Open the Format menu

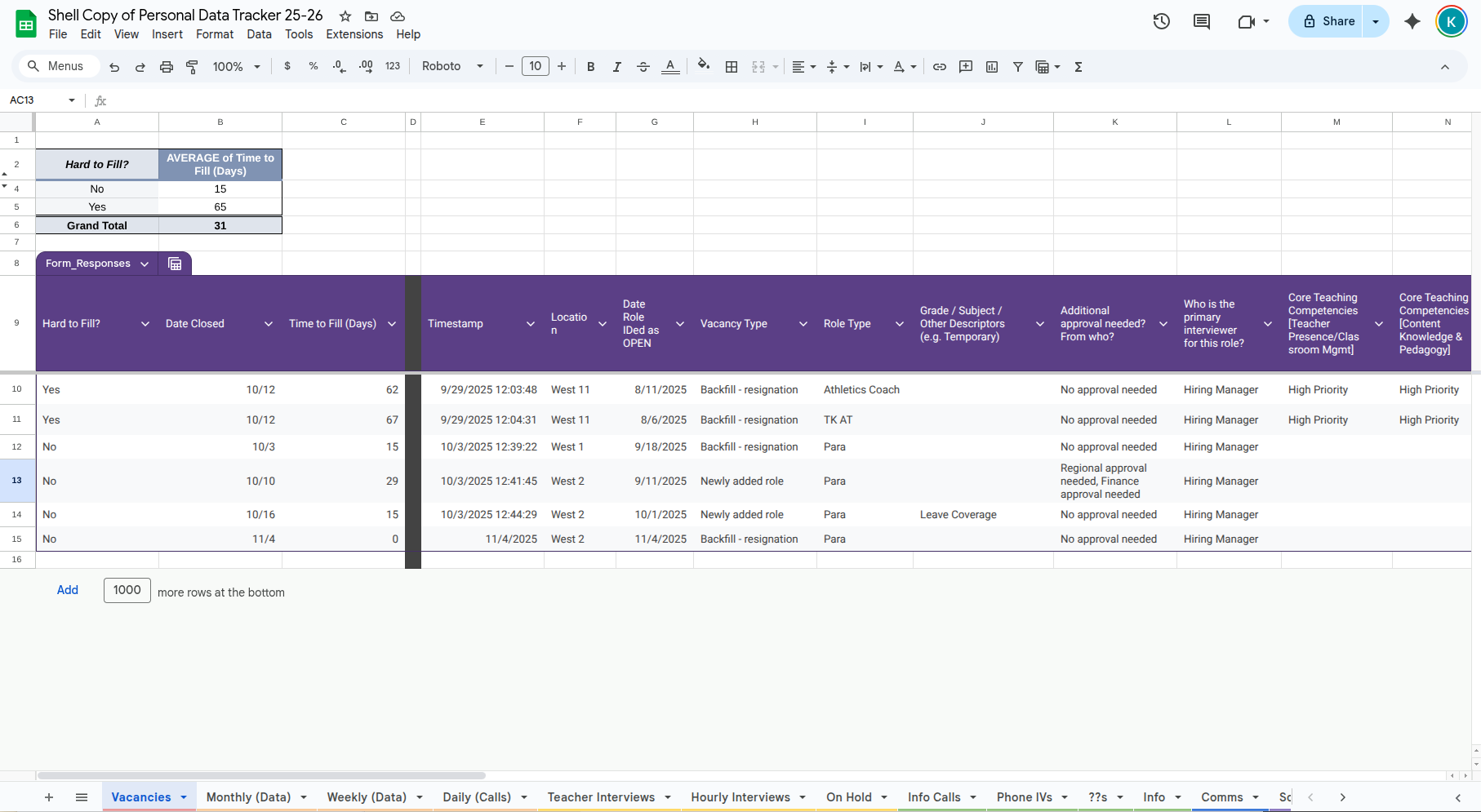214,34
